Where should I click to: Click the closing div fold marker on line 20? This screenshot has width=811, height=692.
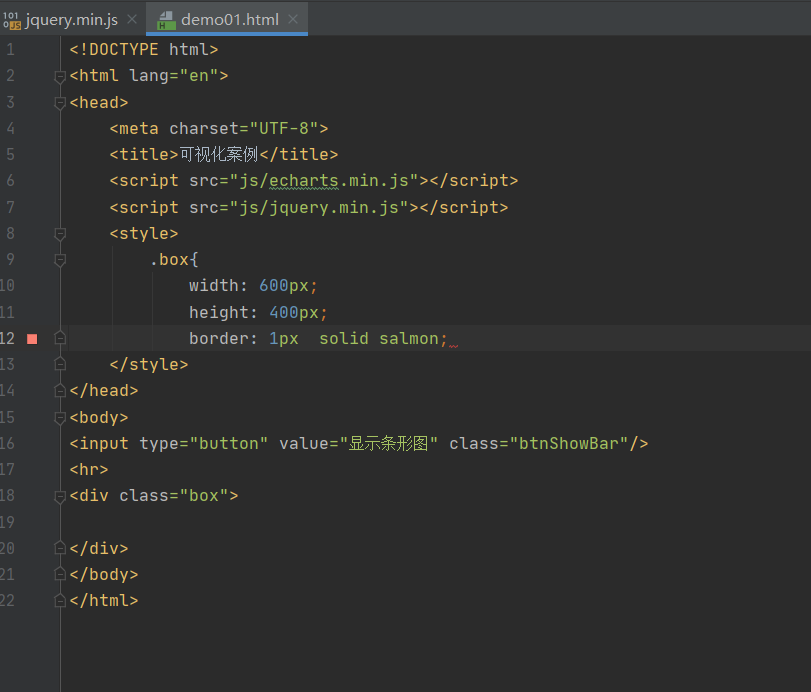(x=60, y=548)
